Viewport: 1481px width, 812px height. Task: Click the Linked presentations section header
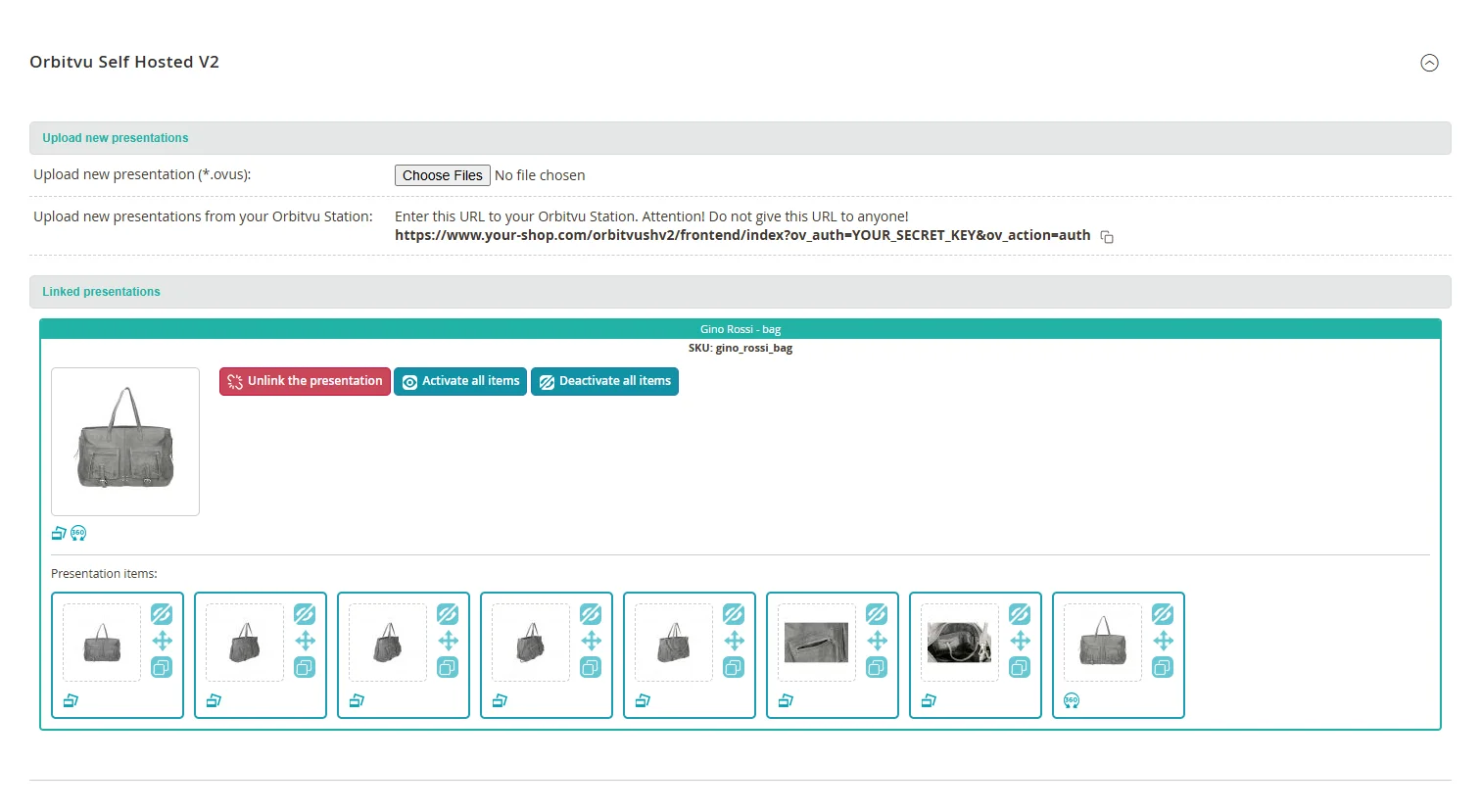740,292
